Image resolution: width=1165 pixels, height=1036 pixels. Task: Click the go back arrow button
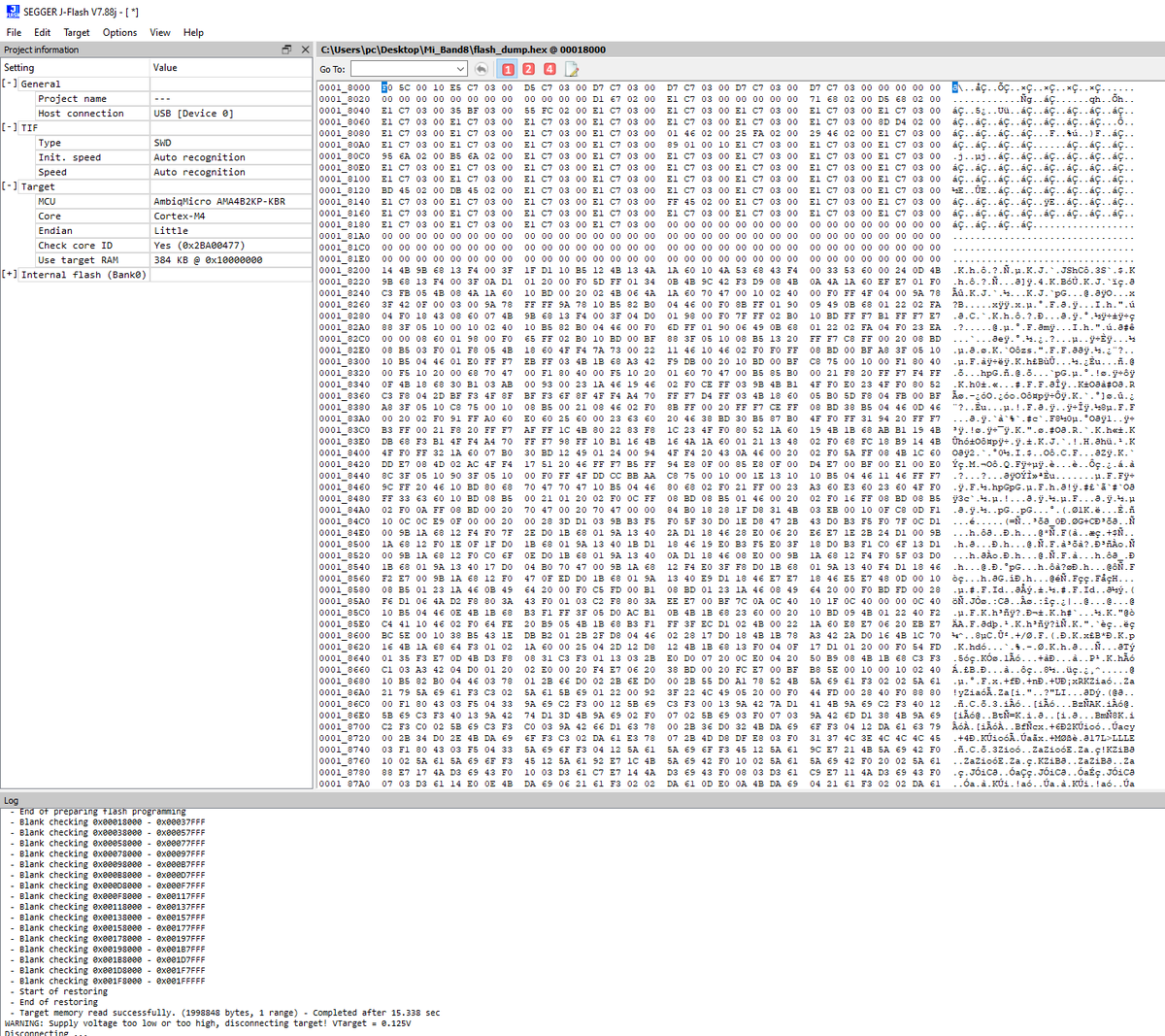[482, 69]
